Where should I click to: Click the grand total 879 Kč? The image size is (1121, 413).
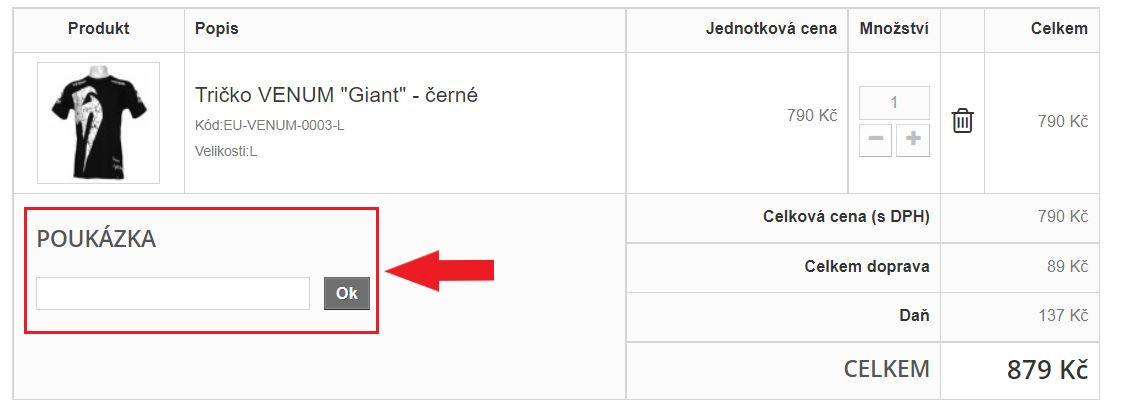pos(1046,370)
